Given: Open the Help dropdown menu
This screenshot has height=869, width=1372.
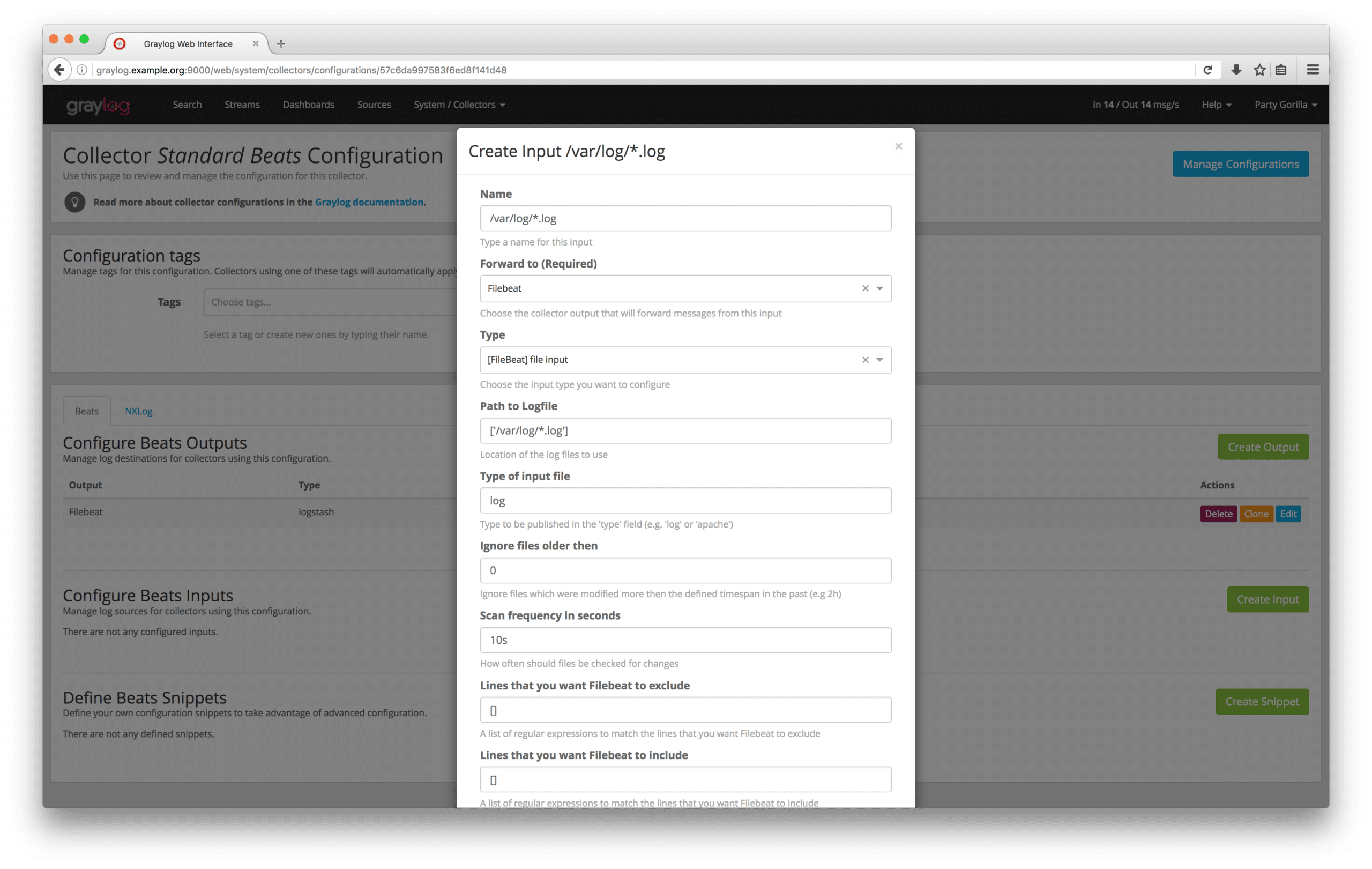Looking at the screenshot, I should (1216, 105).
